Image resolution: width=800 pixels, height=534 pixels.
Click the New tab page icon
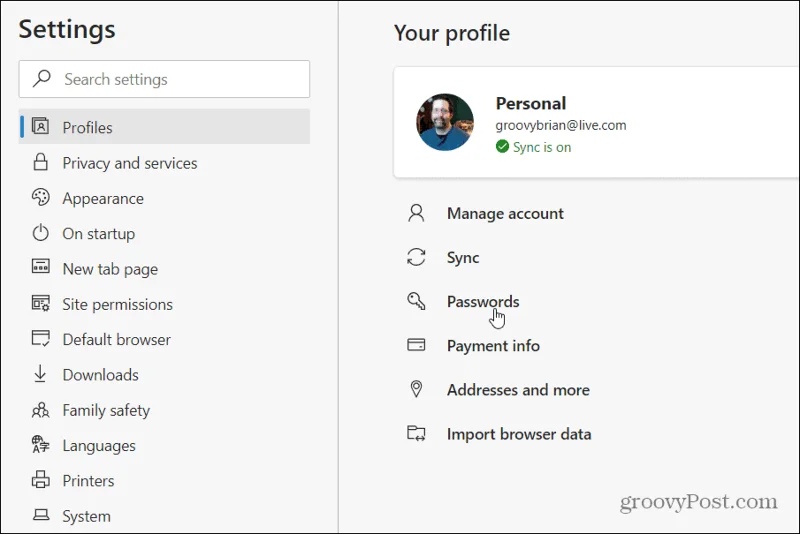[x=41, y=267]
